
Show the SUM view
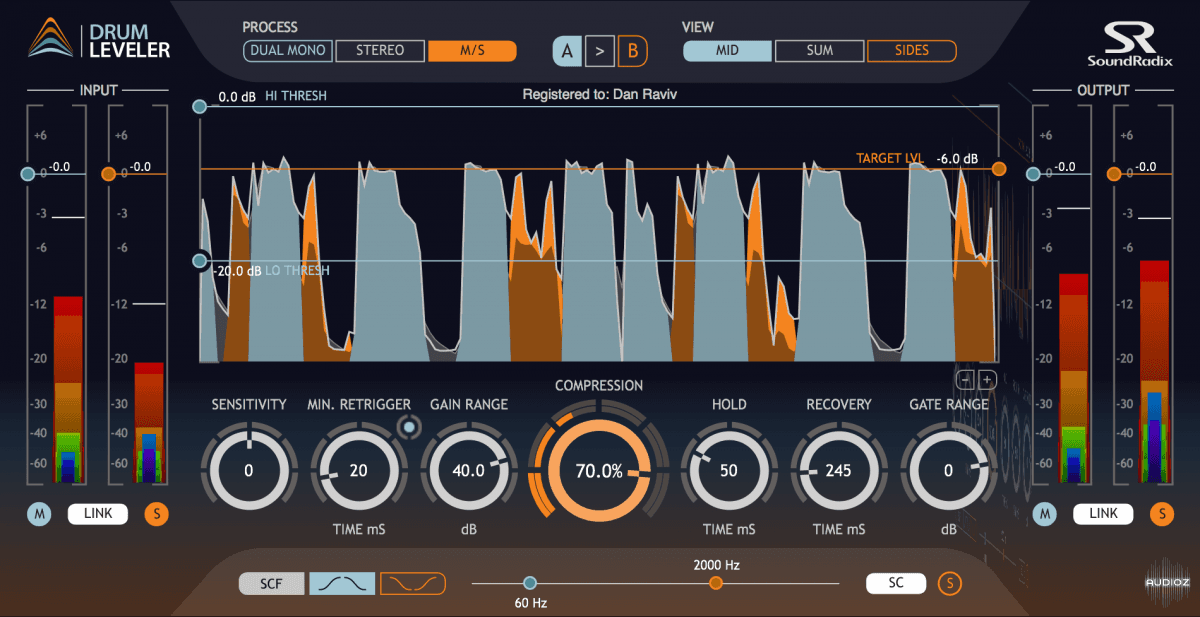pyautogui.click(x=820, y=51)
